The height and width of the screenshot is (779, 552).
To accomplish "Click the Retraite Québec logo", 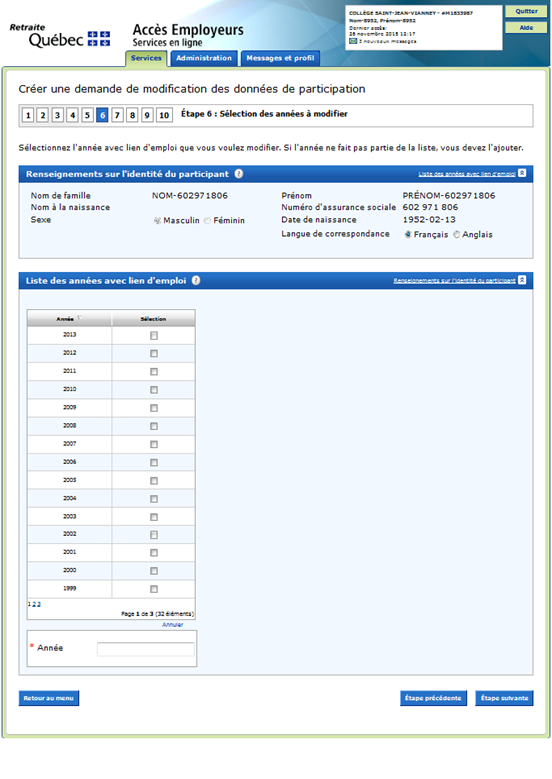I will 60,36.
